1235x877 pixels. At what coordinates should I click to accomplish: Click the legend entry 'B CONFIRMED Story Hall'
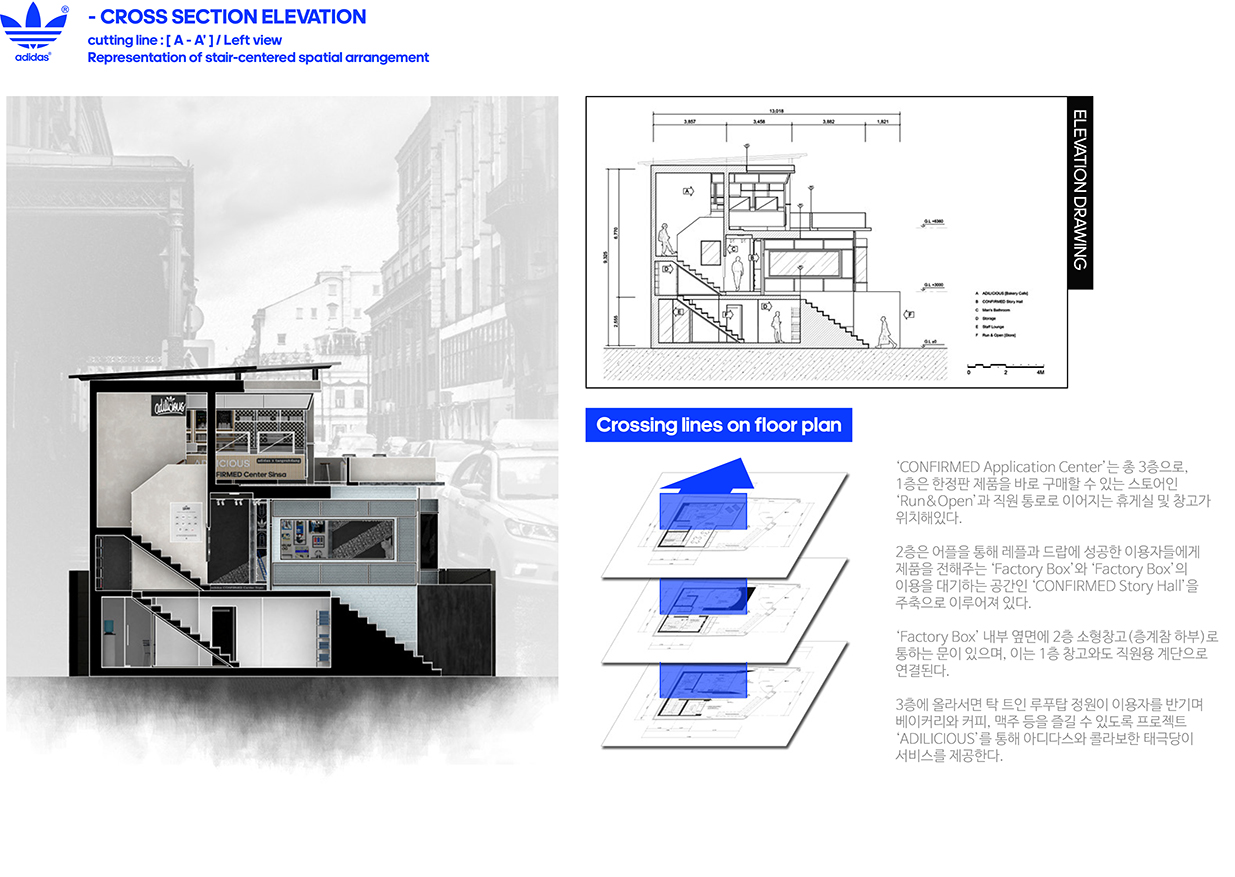[998, 301]
